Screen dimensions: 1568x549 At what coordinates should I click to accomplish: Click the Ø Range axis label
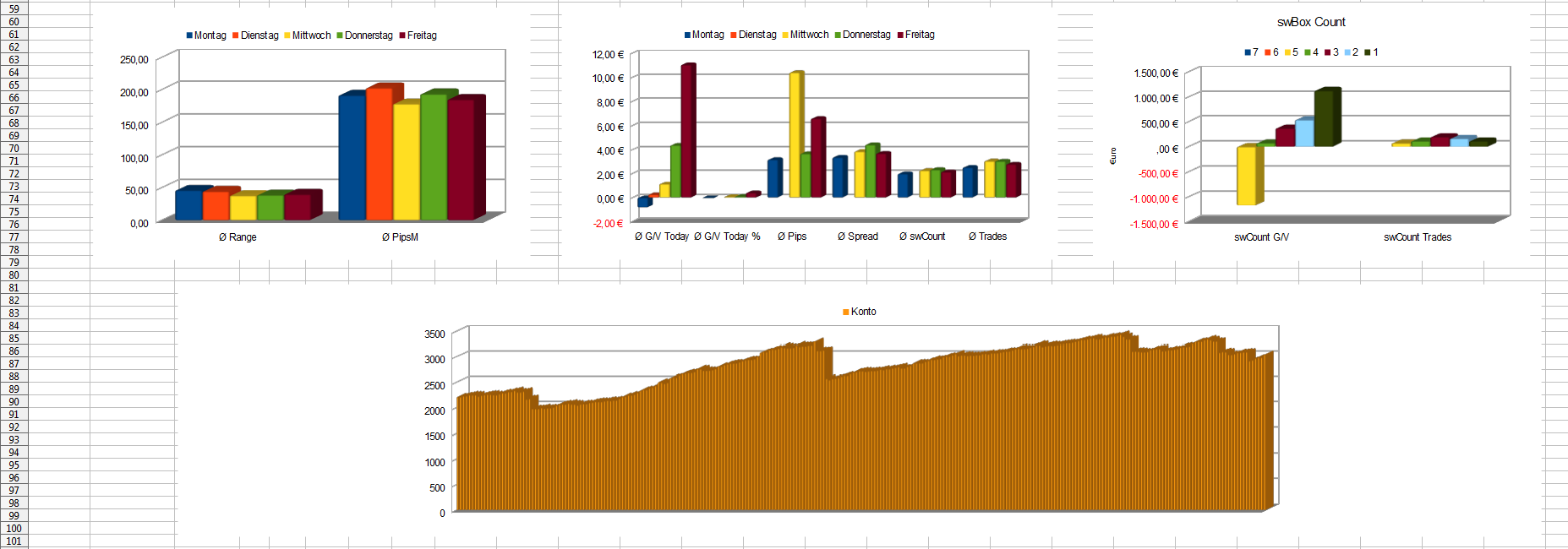(x=238, y=237)
